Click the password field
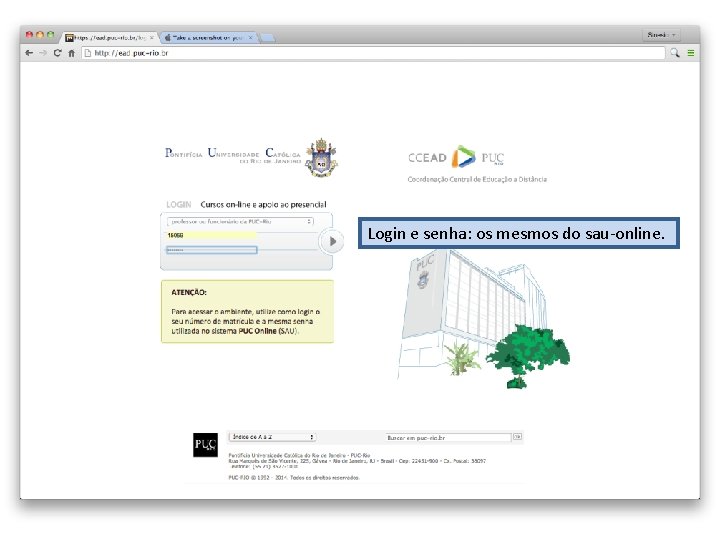720x540 pixels. tap(212, 250)
